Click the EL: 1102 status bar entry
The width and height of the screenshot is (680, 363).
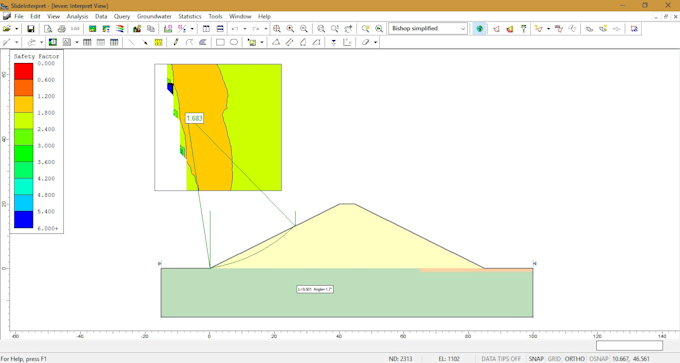pos(449,359)
